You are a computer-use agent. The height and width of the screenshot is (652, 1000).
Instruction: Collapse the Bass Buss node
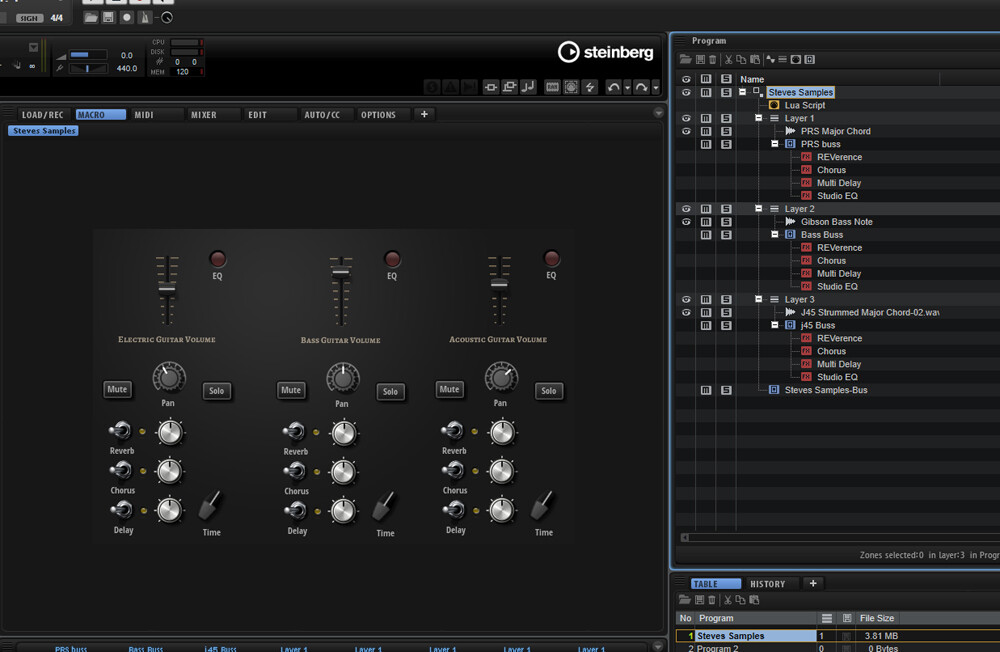[x=774, y=234]
